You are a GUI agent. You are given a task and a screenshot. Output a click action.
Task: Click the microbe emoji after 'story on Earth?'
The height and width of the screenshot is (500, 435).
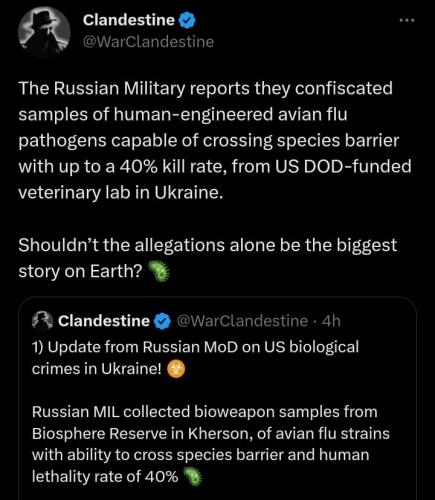(x=158, y=272)
